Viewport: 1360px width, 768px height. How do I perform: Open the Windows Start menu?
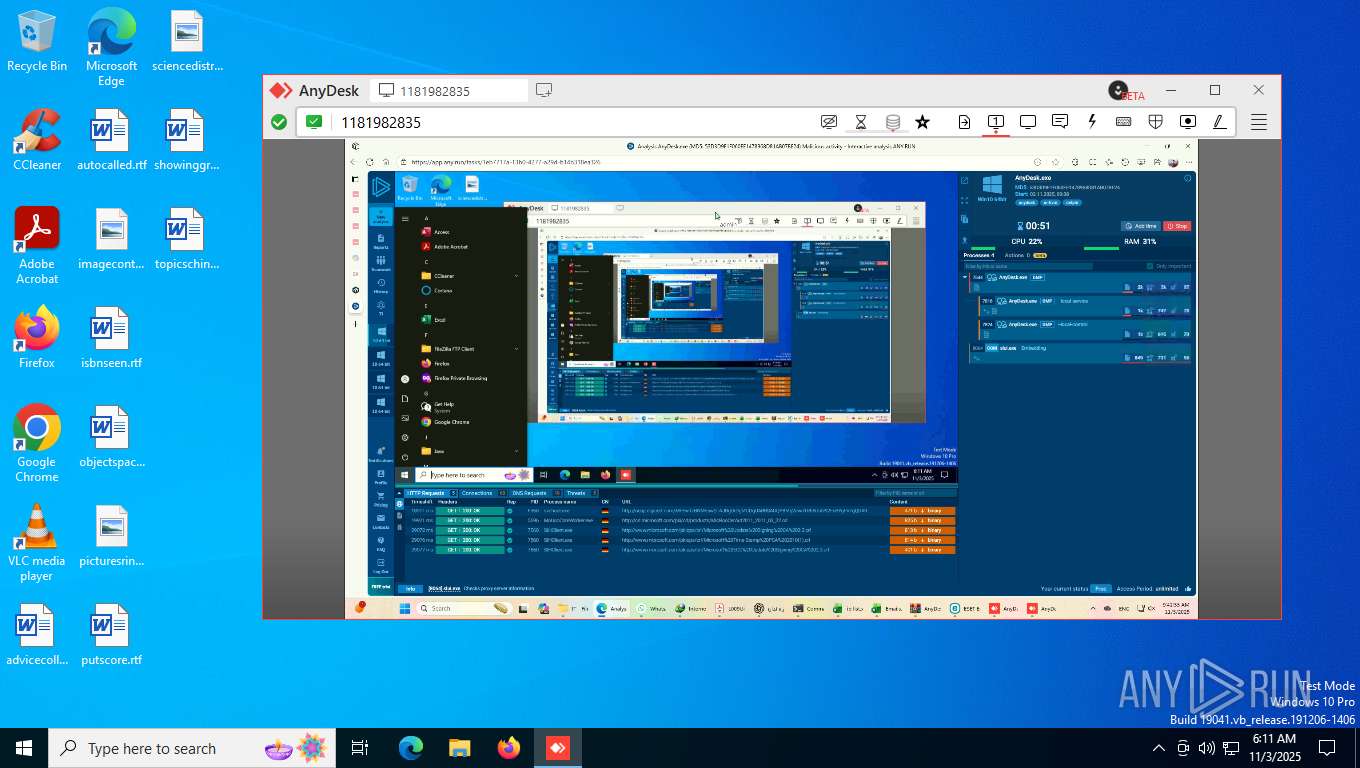(x=24, y=748)
